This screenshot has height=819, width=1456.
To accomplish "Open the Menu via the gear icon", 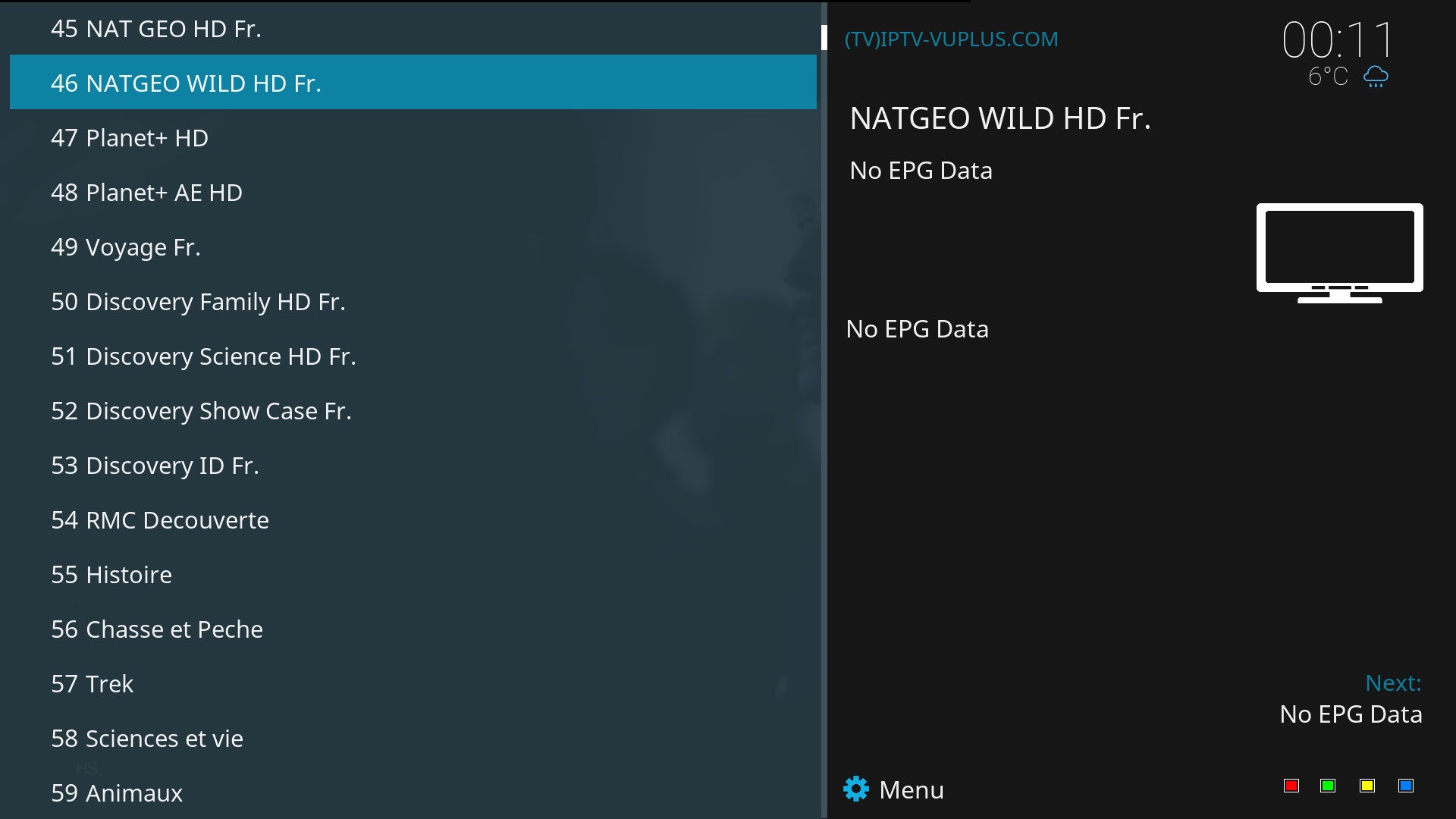I will [856, 789].
